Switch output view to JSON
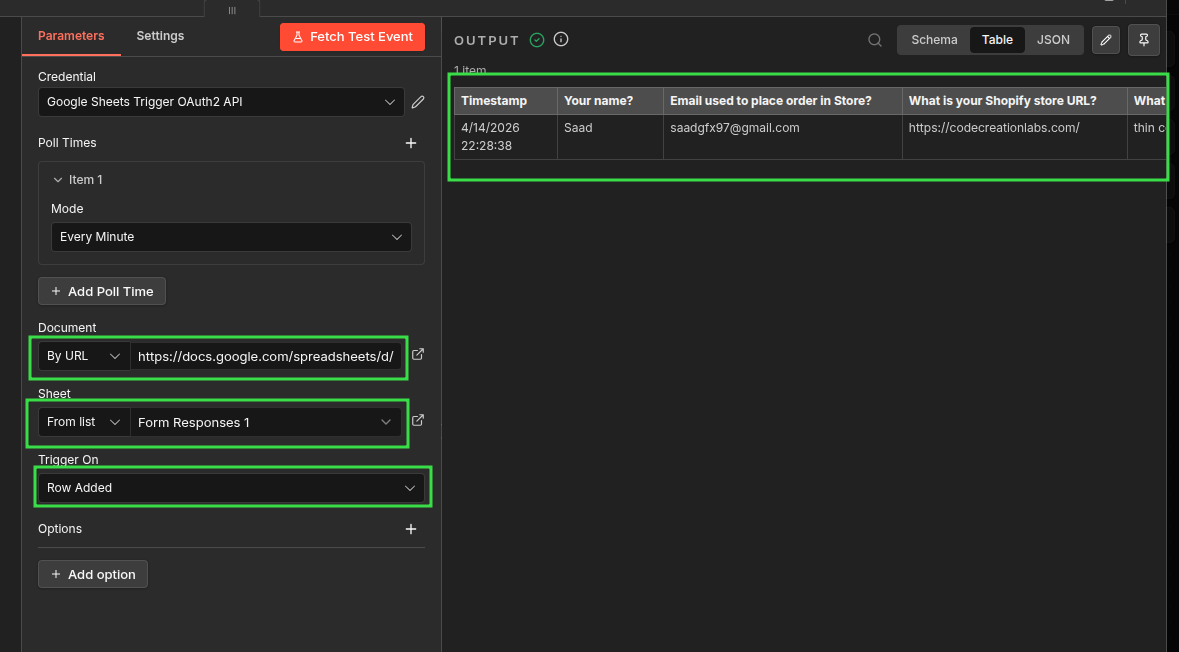 click(1053, 40)
